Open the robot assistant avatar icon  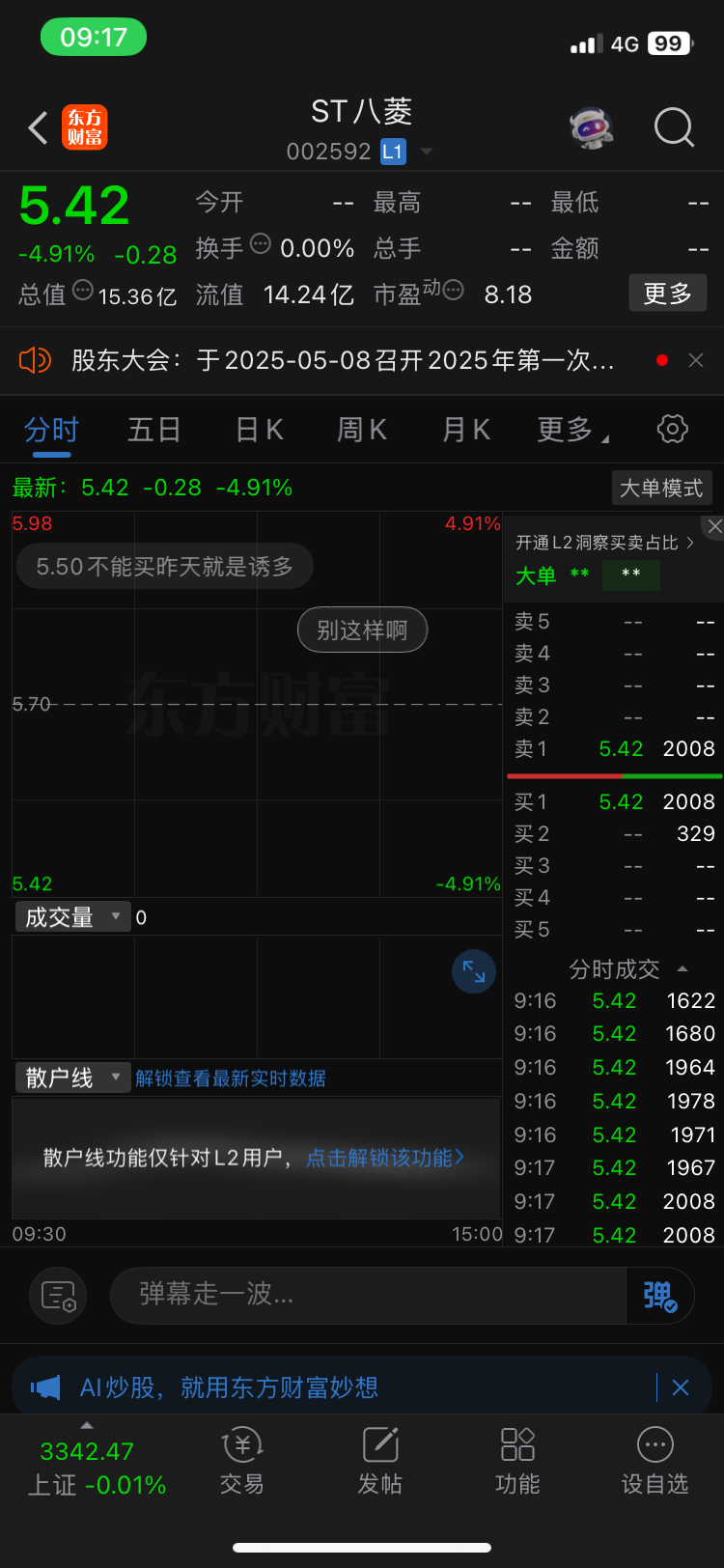click(591, 127)
